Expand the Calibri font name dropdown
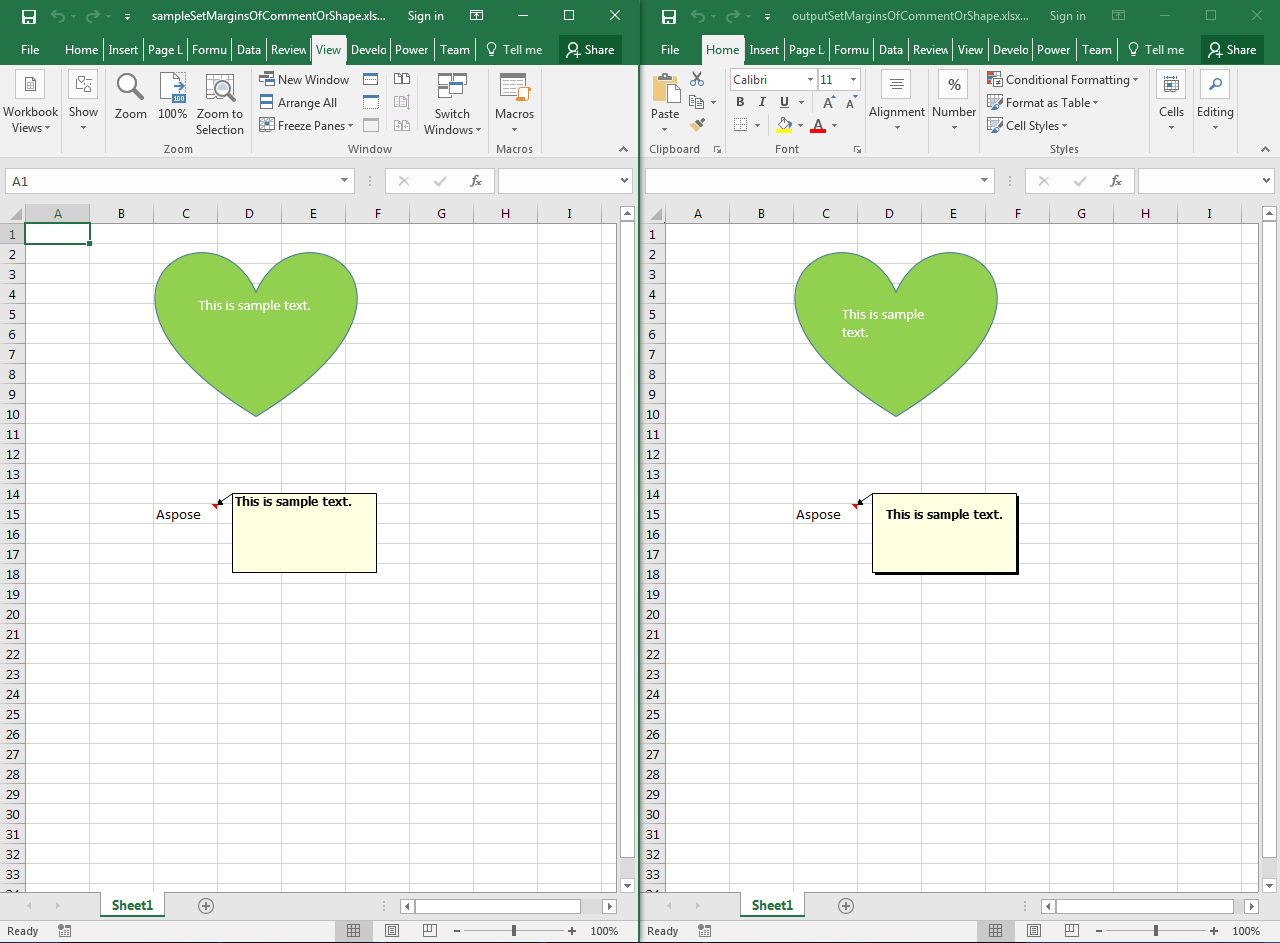The height and width of the screenshot is (943, 1280). click(x=809, y=80)
